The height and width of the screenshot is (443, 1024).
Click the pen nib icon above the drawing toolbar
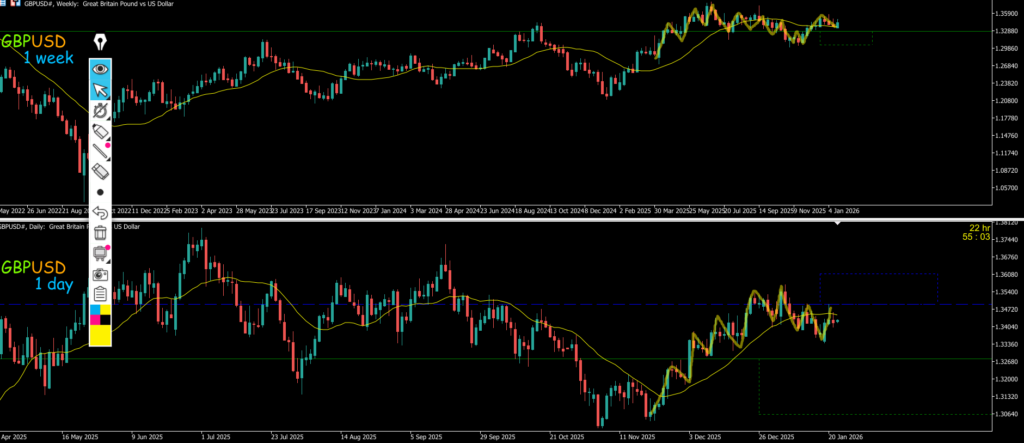pos(100,42)
